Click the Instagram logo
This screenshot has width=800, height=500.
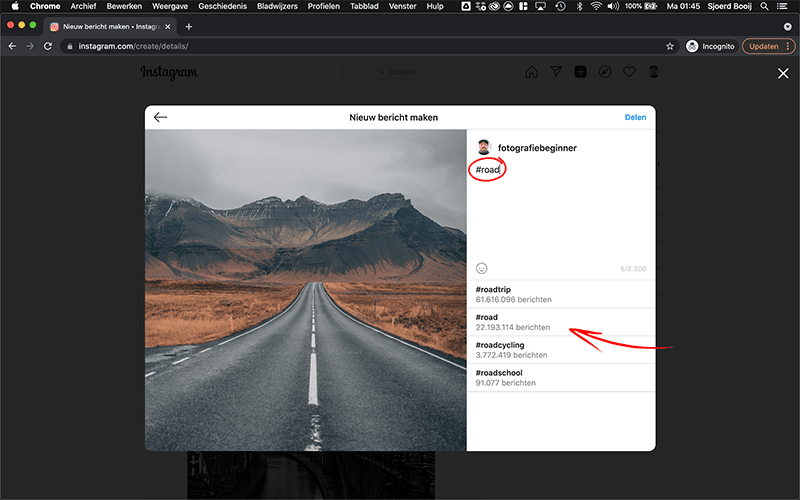coord(169,72)
